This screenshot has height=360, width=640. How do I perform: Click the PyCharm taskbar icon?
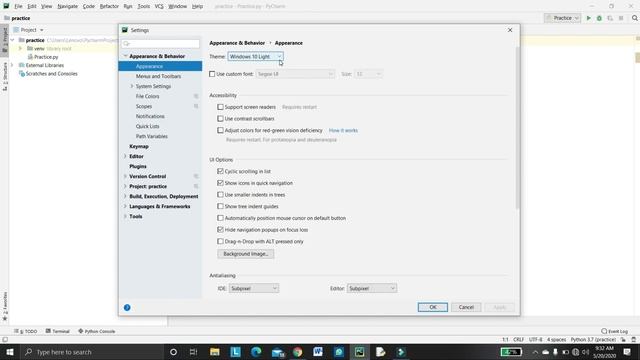tap(360, 352)
